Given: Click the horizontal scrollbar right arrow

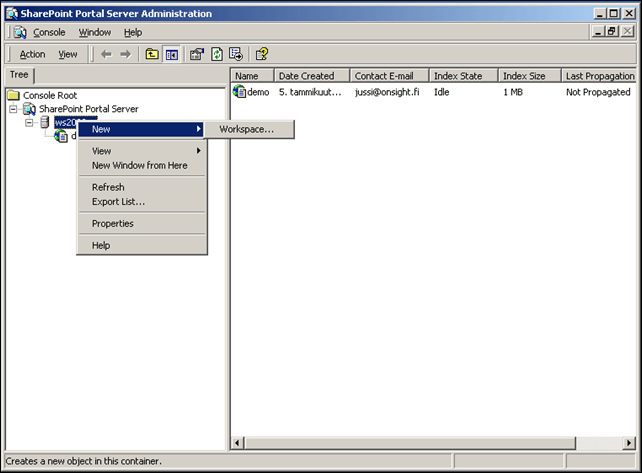Looking at the screenshot, I should coord(629,443).
